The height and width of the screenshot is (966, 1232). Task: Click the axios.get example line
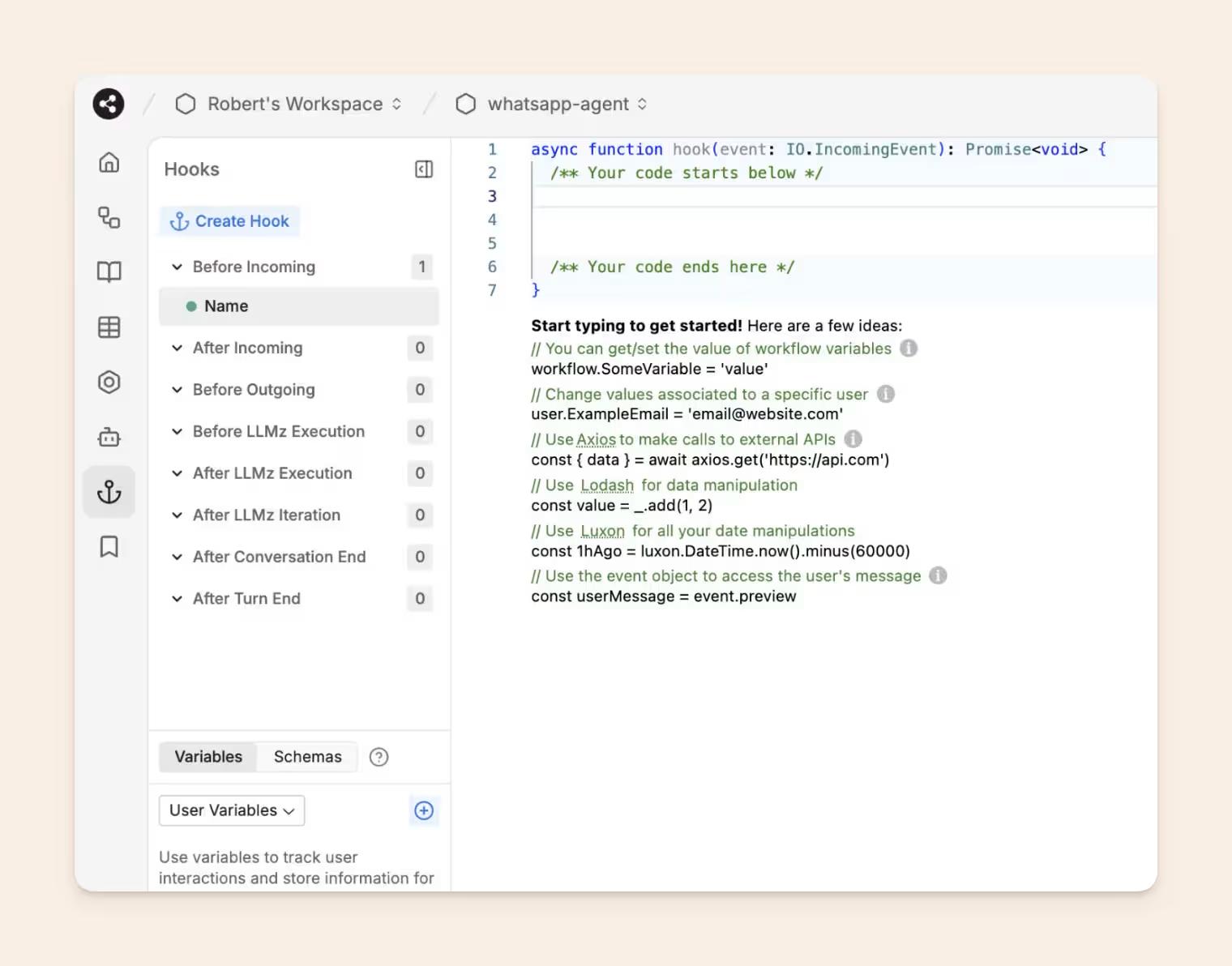[710, 459]
